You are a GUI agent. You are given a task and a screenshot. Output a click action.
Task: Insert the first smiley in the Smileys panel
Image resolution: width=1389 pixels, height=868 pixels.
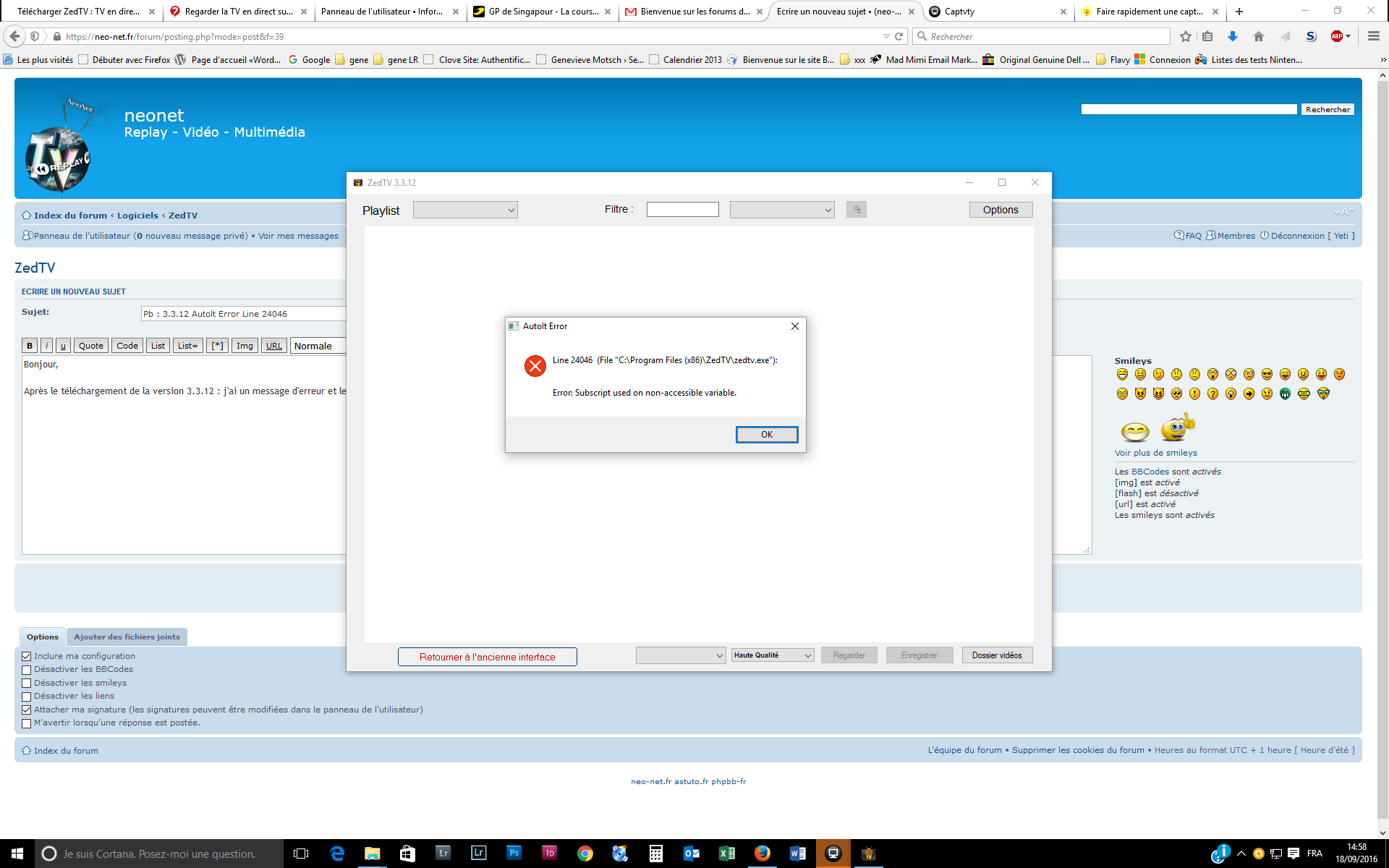(x=1122, y=374)
